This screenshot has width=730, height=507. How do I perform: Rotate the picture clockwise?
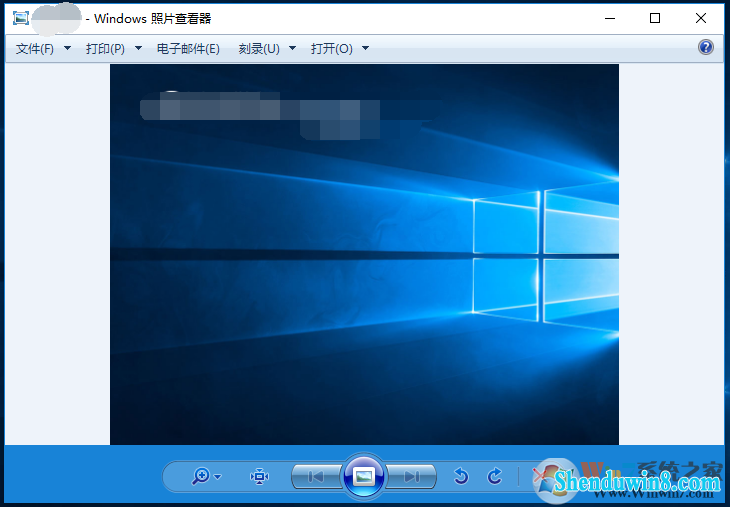pos(494,476)
